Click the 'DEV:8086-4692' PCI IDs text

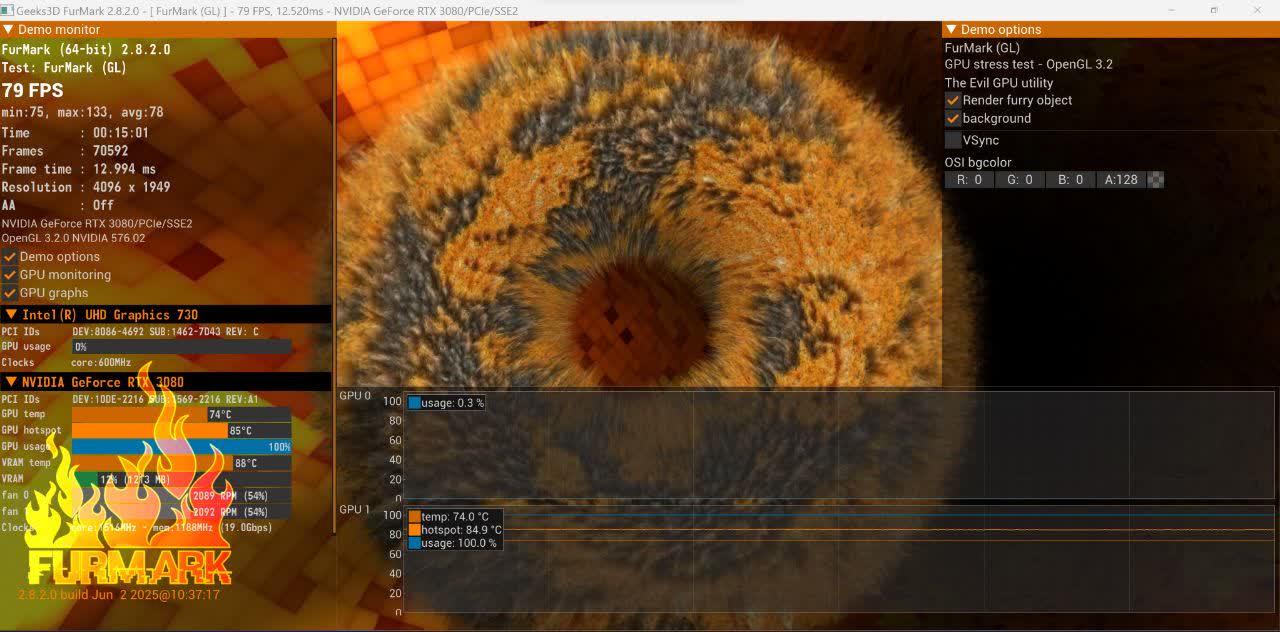click(x=108, y=331)
